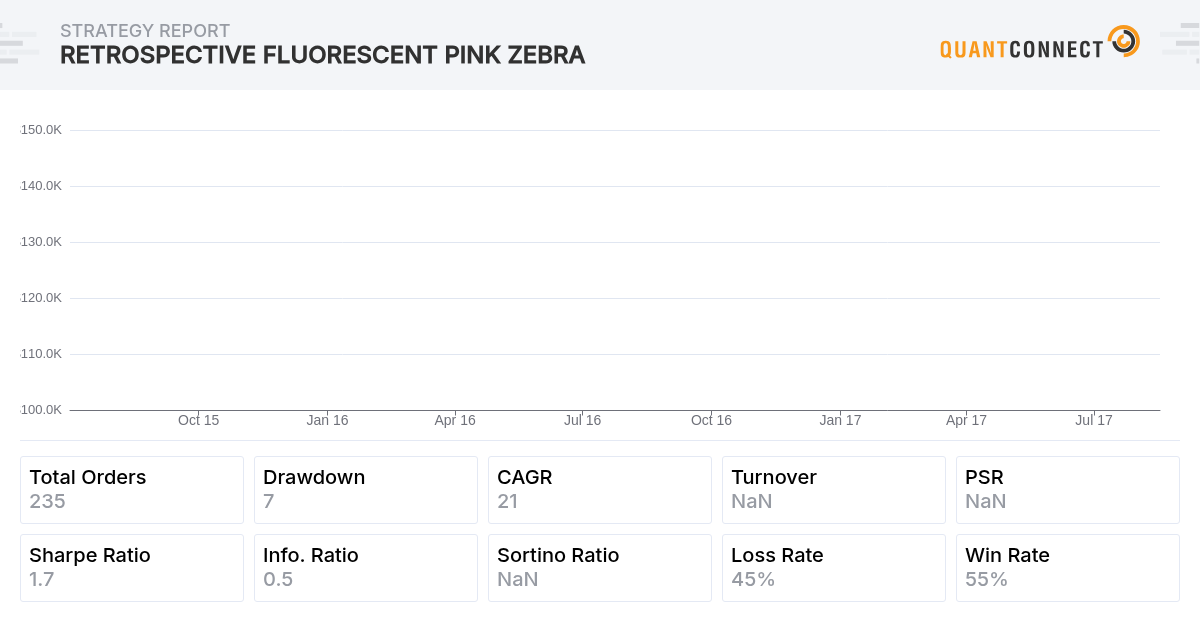Click the Oct 15 axis tick label
Screen dimensions: 1200x632
tap(199, 420)
